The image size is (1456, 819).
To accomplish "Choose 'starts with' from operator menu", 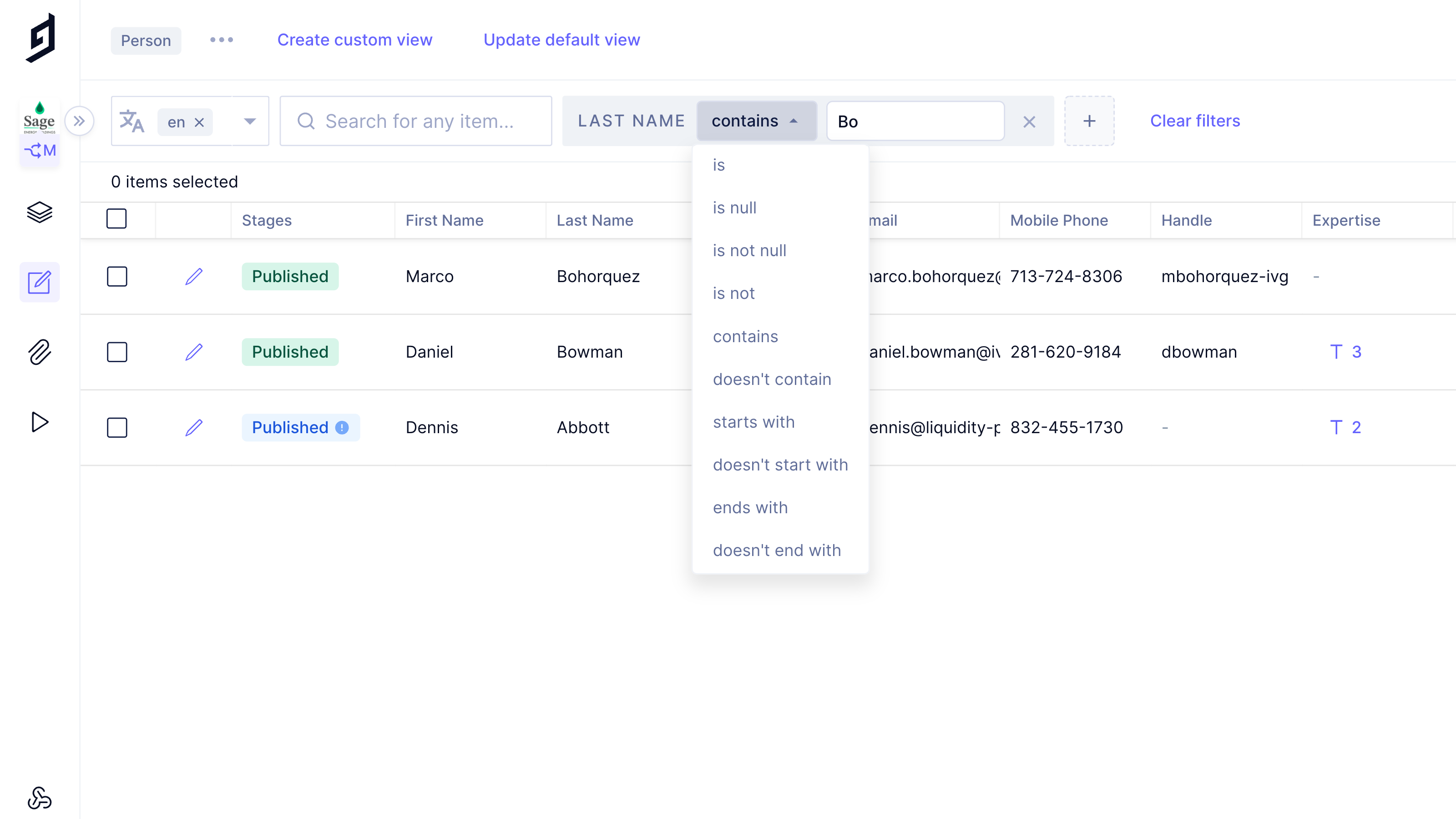I will pos(753,422).
